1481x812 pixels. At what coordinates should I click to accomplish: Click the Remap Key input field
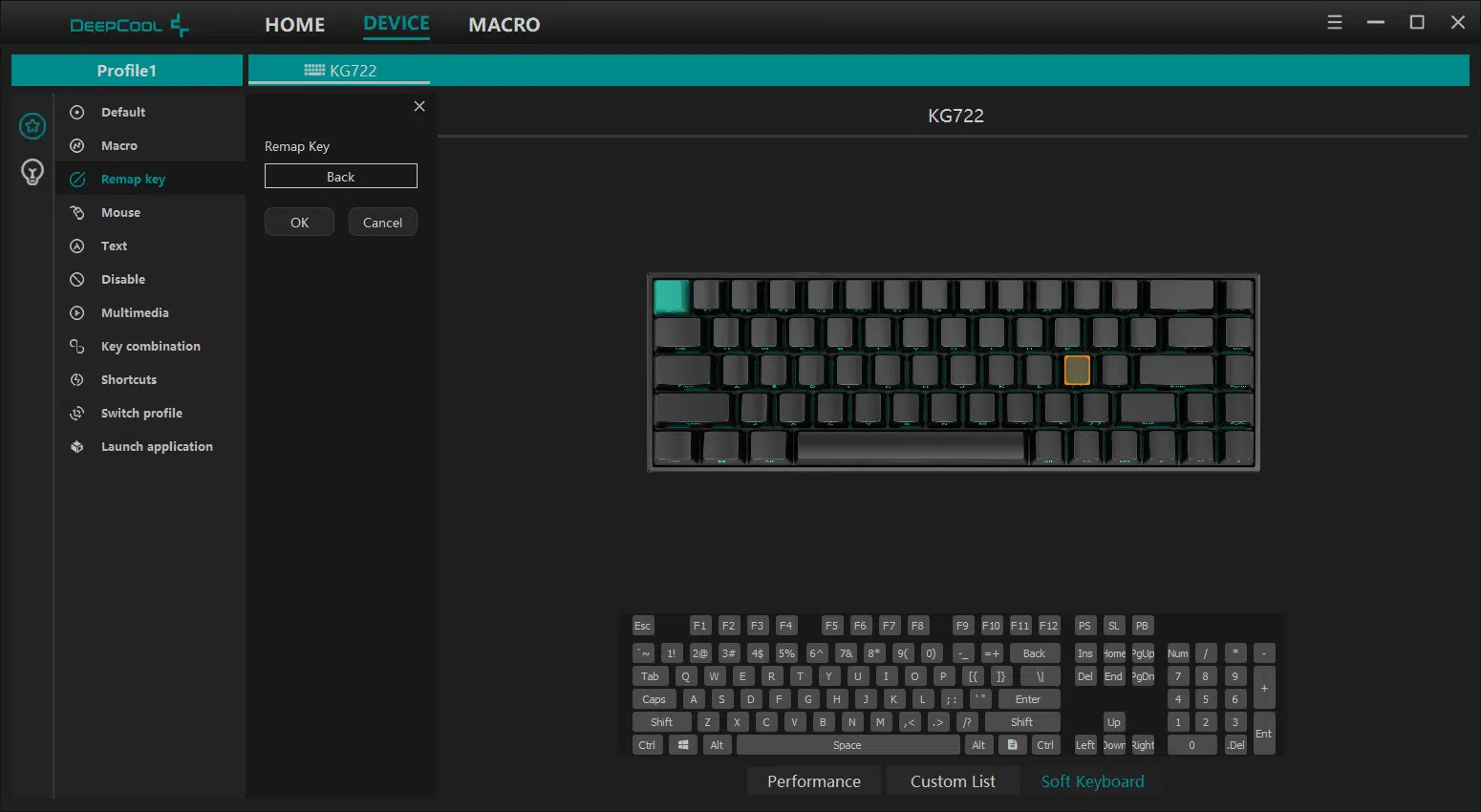click(341, 176)
